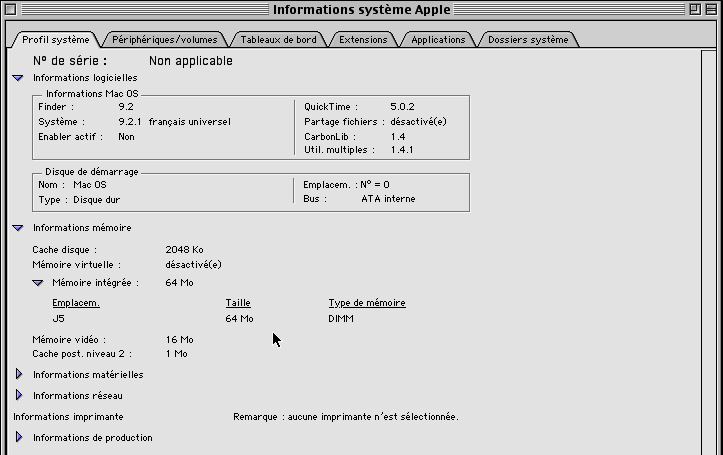Click the Mémoire intégrée 64 Mo total value
Image resolution: width=723 pixels, height=455 pixels.
click(x=179, y=283)
